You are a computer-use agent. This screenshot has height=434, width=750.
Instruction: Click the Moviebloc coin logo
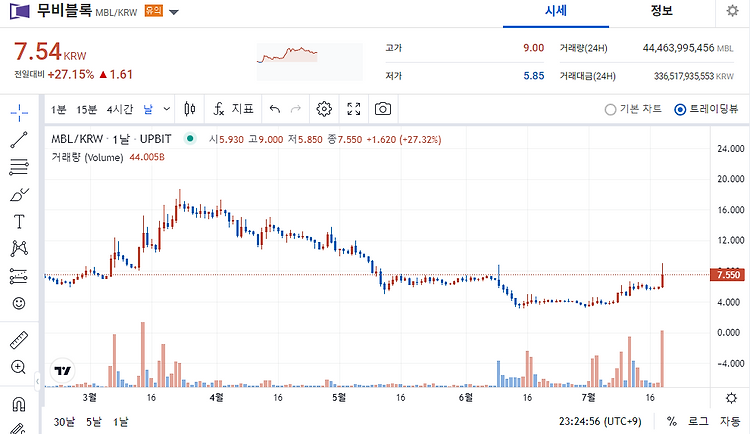pyautogui.click(x=20, y=11)
